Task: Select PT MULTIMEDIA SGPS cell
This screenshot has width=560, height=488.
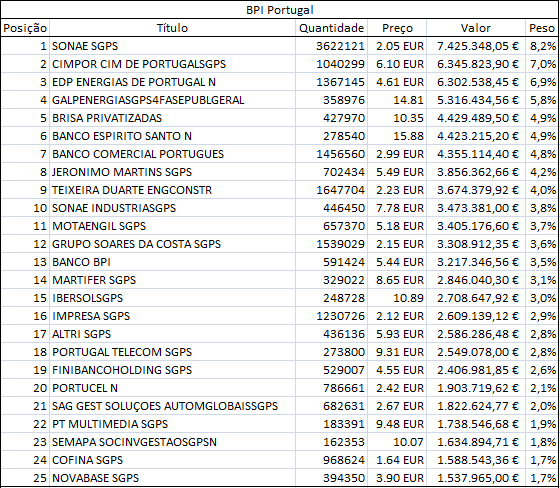Action: 172,424
